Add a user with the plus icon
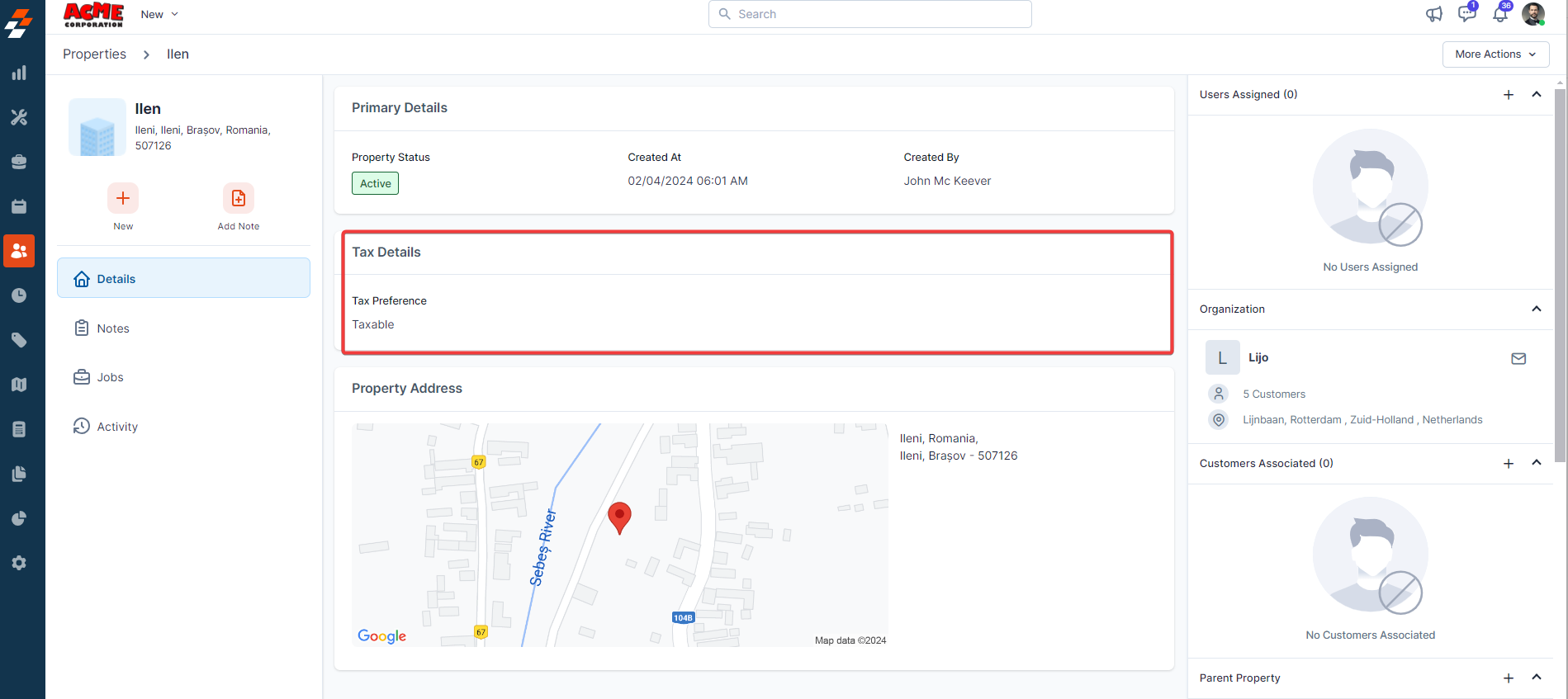This screenshot has width=1568, height=699. click(x=1508, y=95)
